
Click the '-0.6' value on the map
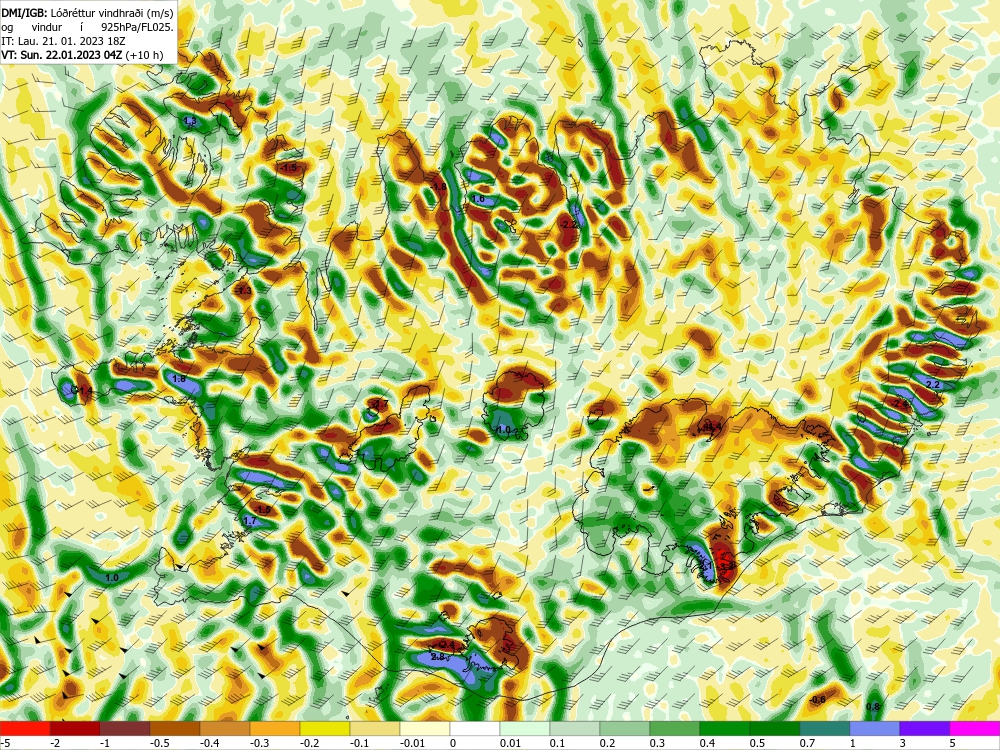coord(817,700)
